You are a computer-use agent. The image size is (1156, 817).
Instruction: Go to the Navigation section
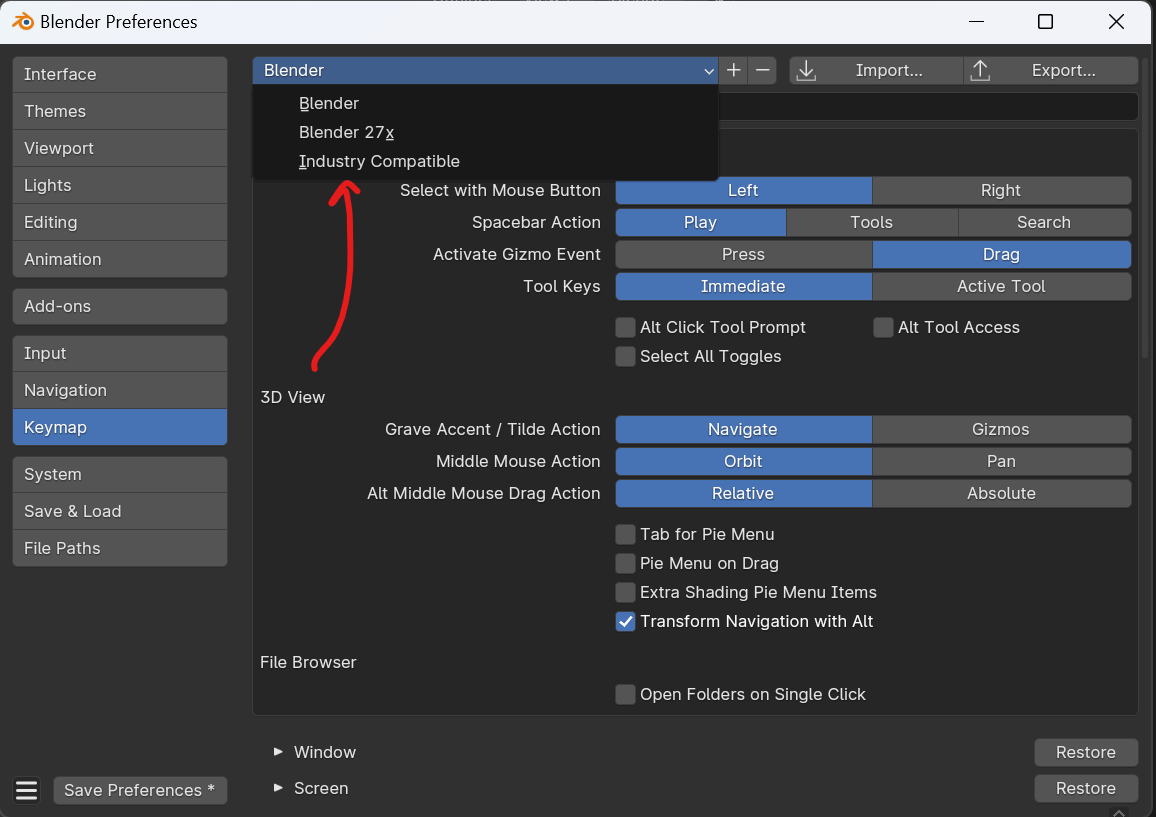pyautogui.click(x=119, y=390)
